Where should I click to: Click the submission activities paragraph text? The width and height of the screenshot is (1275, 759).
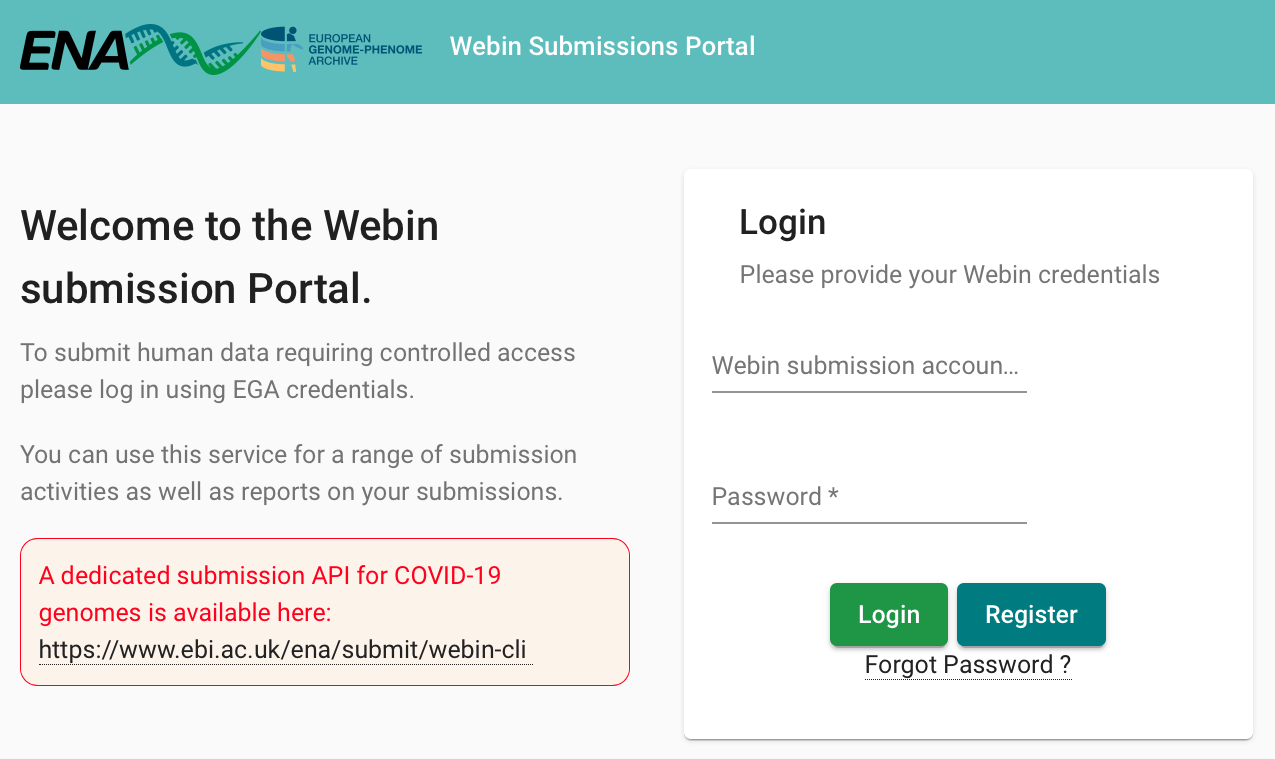[x=298, y=473]
